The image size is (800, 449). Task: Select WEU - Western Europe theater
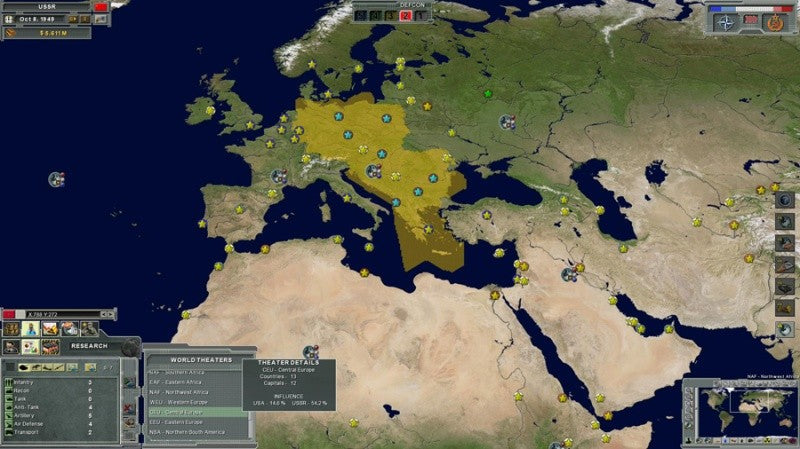[x=197, y=402]
